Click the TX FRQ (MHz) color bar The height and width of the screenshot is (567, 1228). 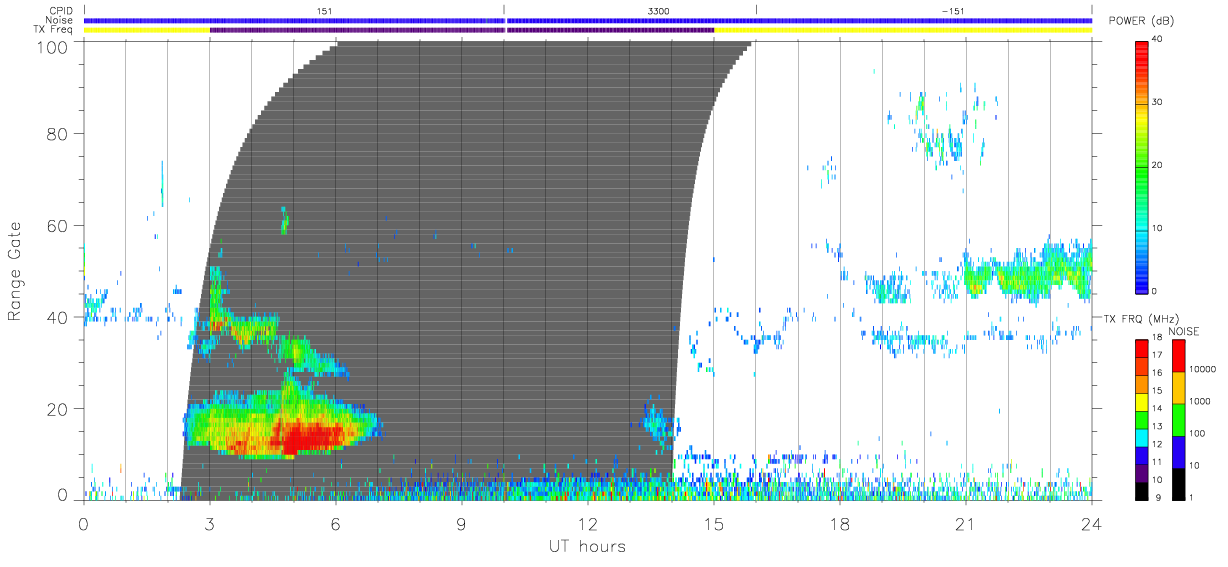(1141, 418)
